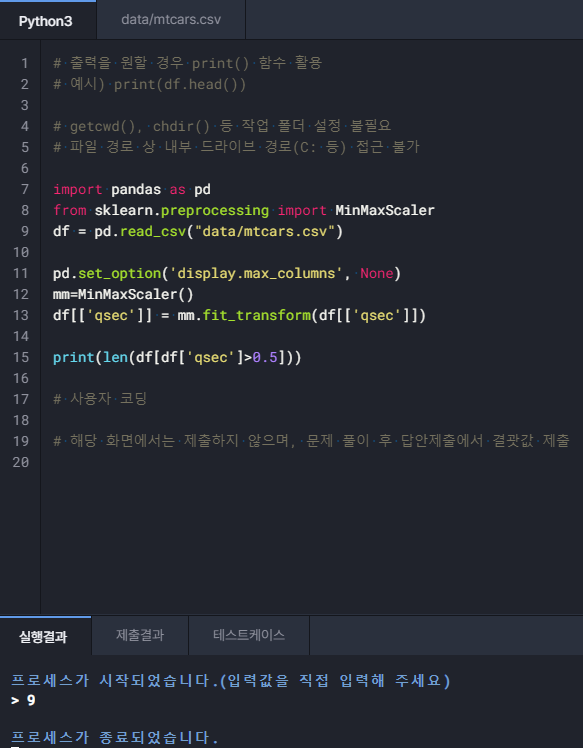583x748 pixels.
Task: Click the 답안제출 comment on line 19
Action: 311,441
